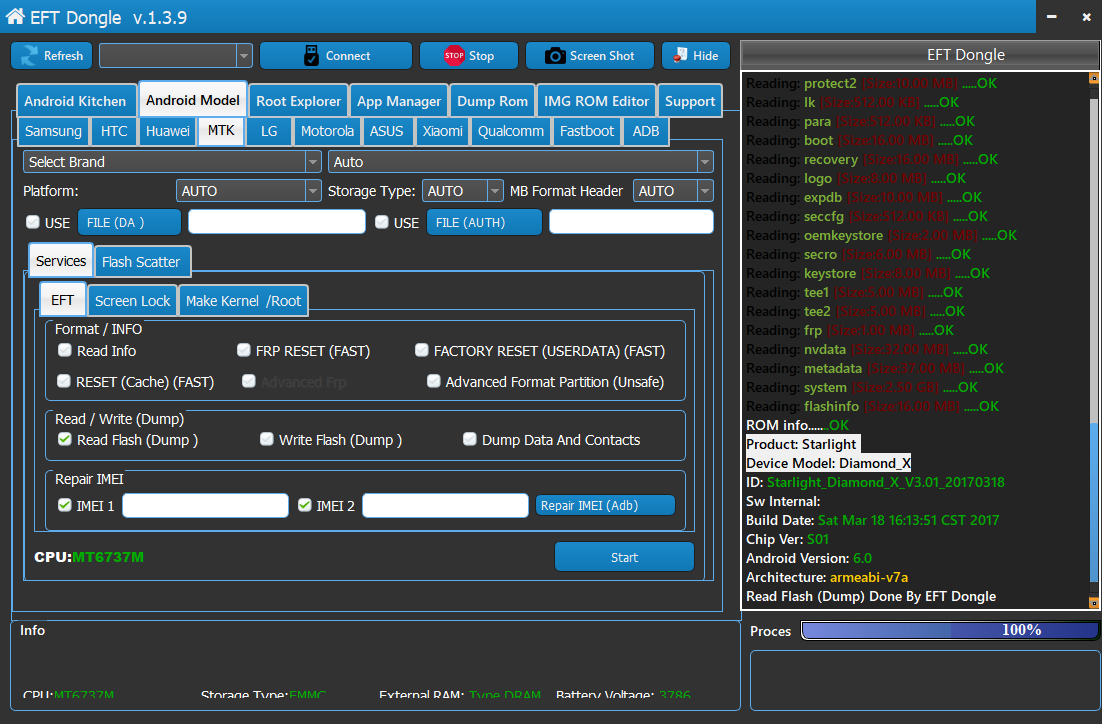Click Repair IMEI (Adb) button

pos(605,505)
